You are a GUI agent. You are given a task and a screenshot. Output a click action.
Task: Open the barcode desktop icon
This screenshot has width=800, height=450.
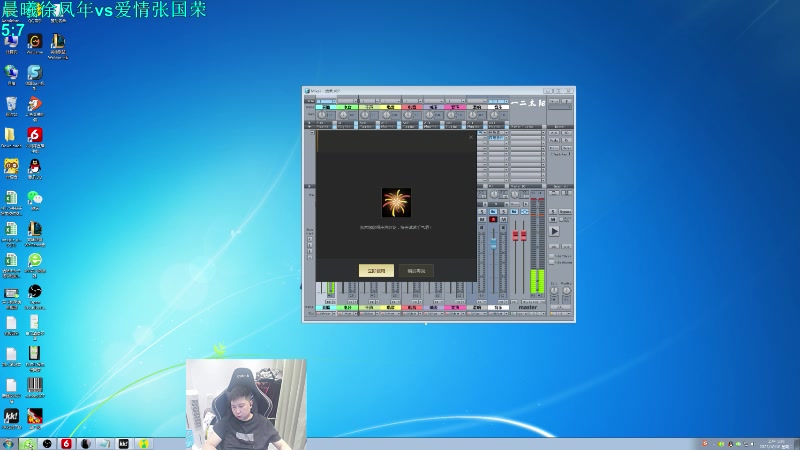pos(35,385)
